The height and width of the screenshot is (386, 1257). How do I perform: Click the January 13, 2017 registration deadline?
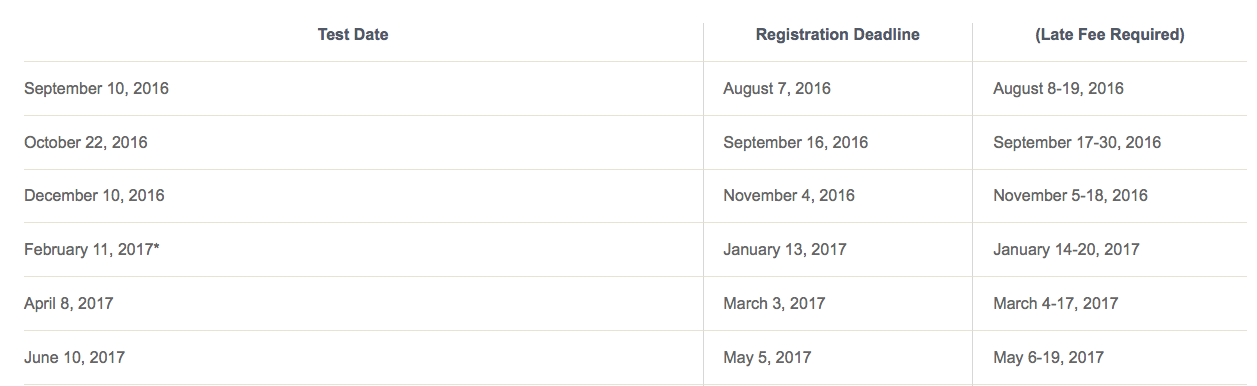(784, 249)
